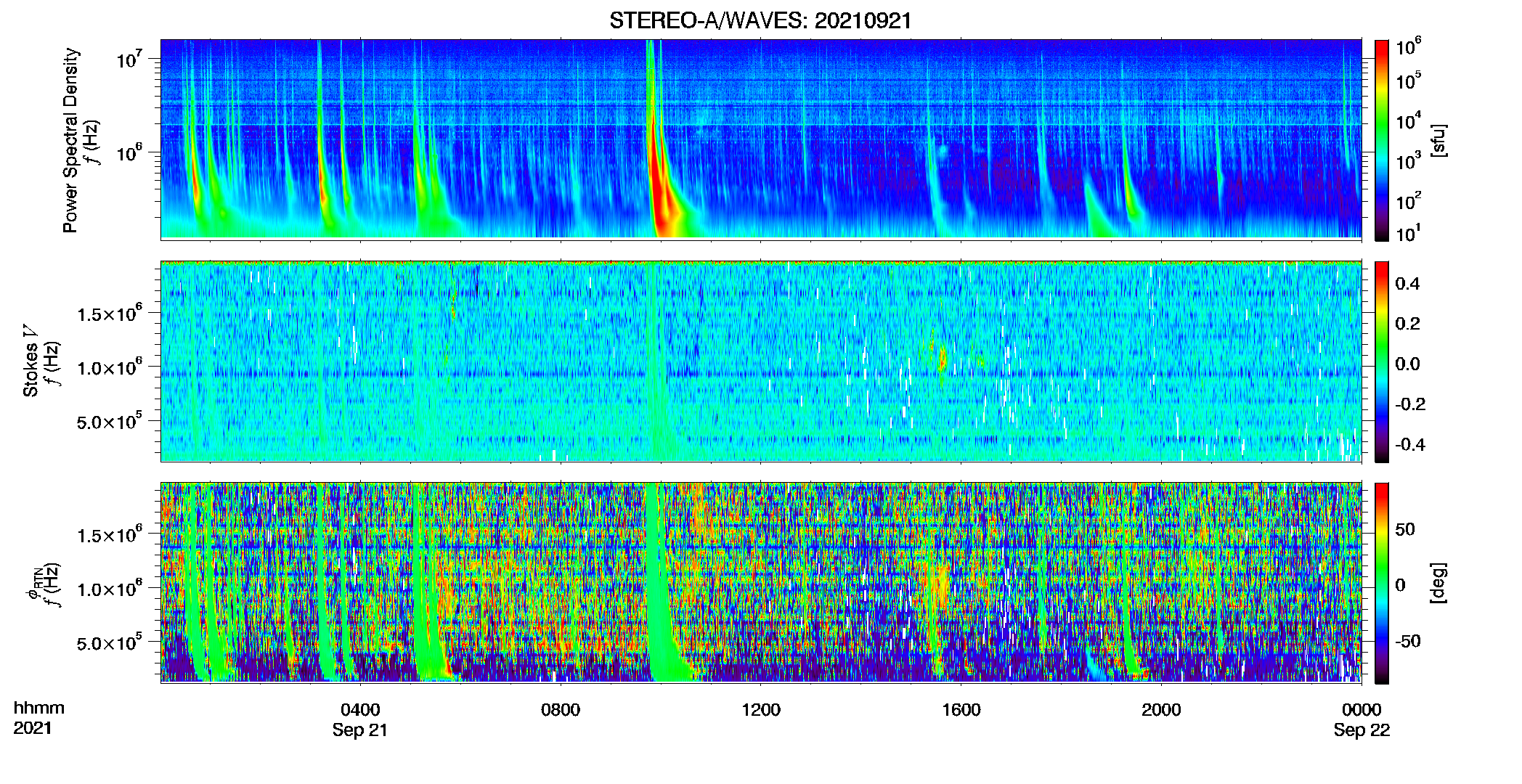
Task: Click the "-0.4" Stokes V colorbar tick
Action: point(1410,445)
